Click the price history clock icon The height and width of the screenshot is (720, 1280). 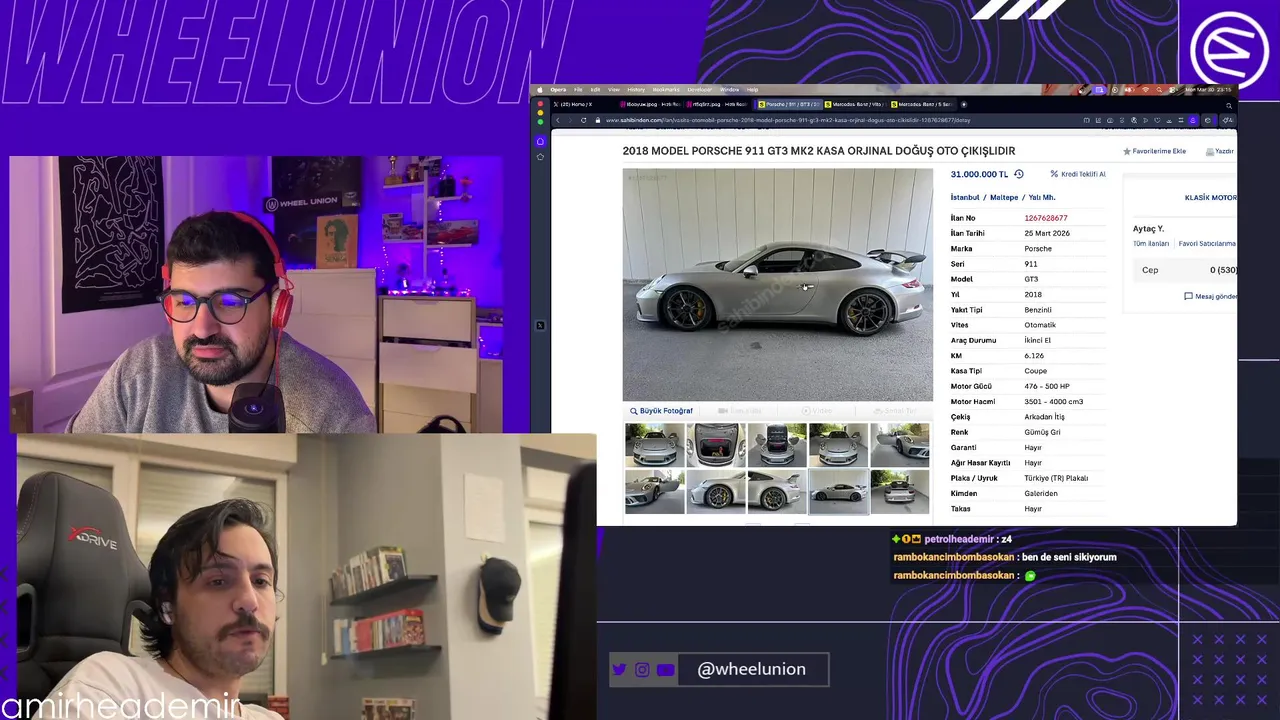(1019, 174)
